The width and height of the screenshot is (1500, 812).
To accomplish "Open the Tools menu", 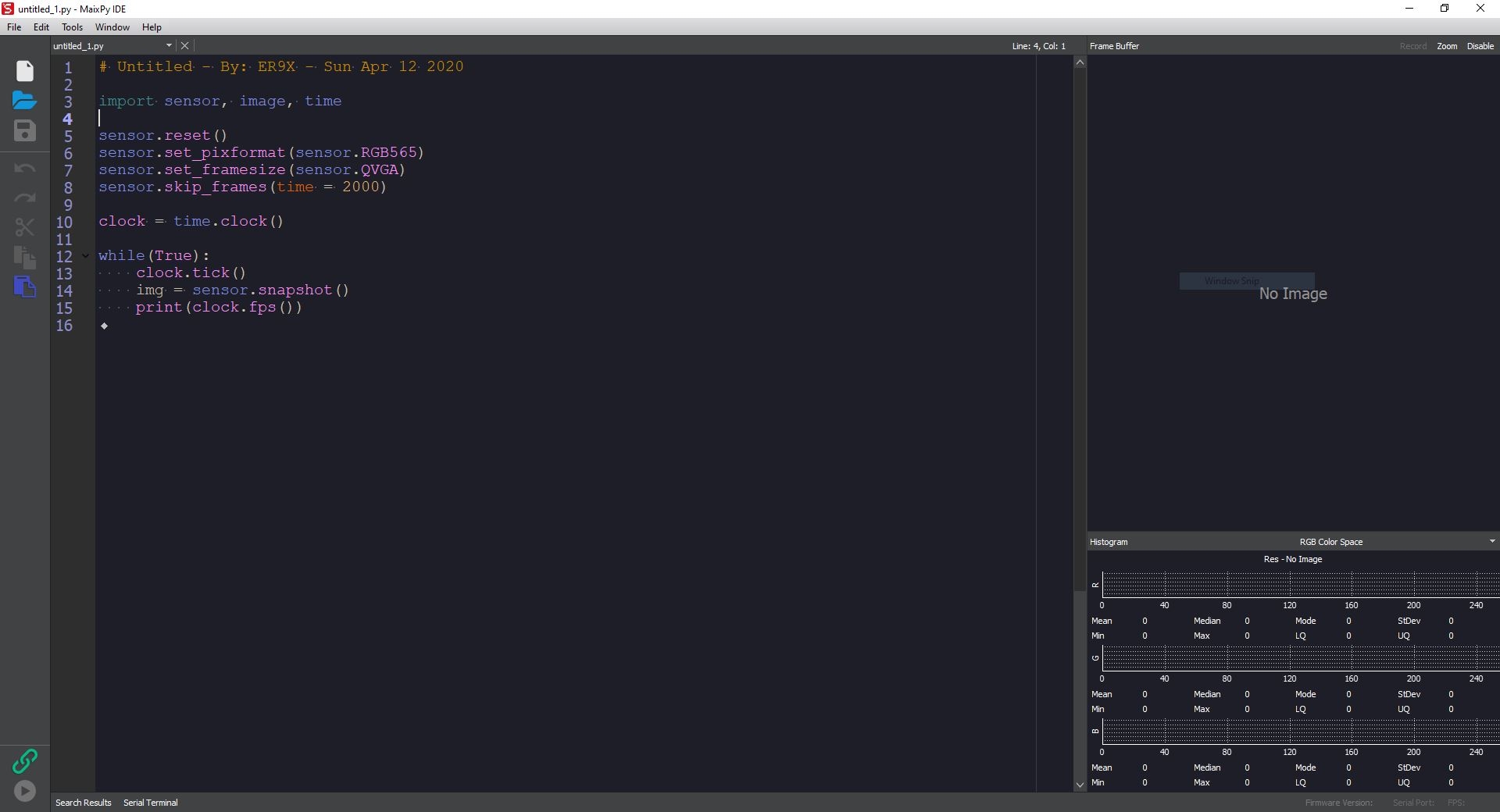I will point(72,27).
